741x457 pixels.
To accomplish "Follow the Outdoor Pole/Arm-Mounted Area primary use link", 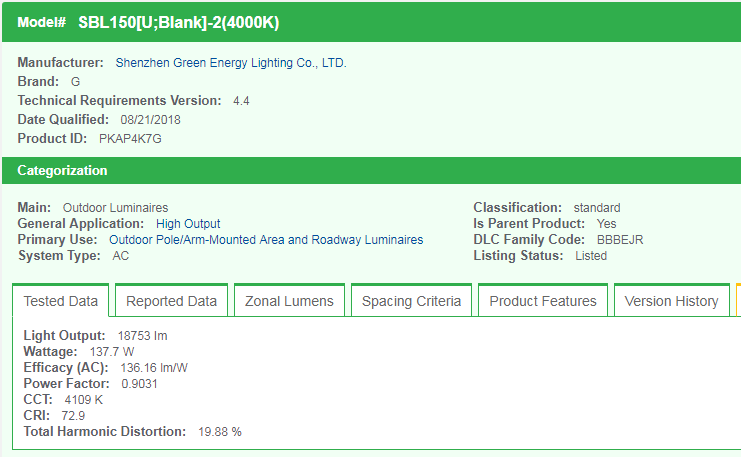I will 266,240.
